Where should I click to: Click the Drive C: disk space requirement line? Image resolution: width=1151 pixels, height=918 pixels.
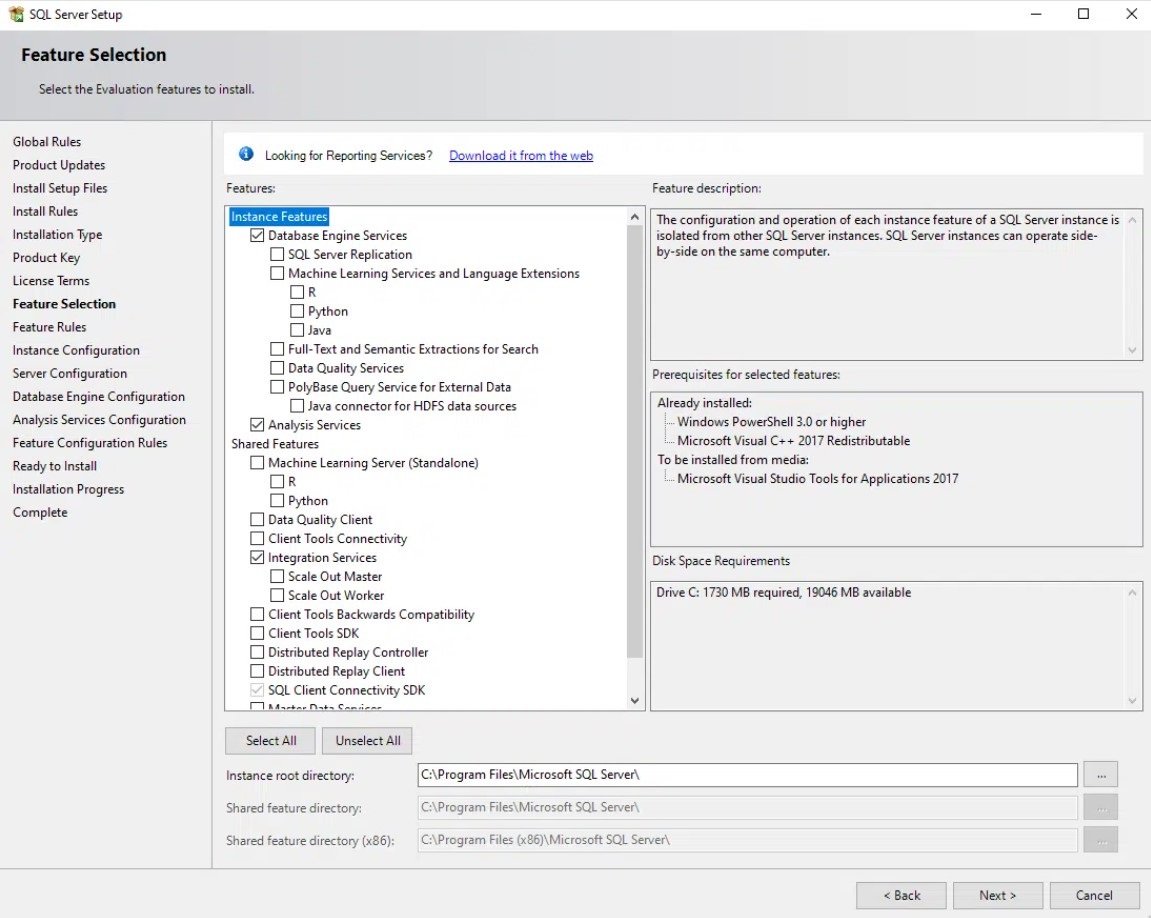[x=783, y=592]
